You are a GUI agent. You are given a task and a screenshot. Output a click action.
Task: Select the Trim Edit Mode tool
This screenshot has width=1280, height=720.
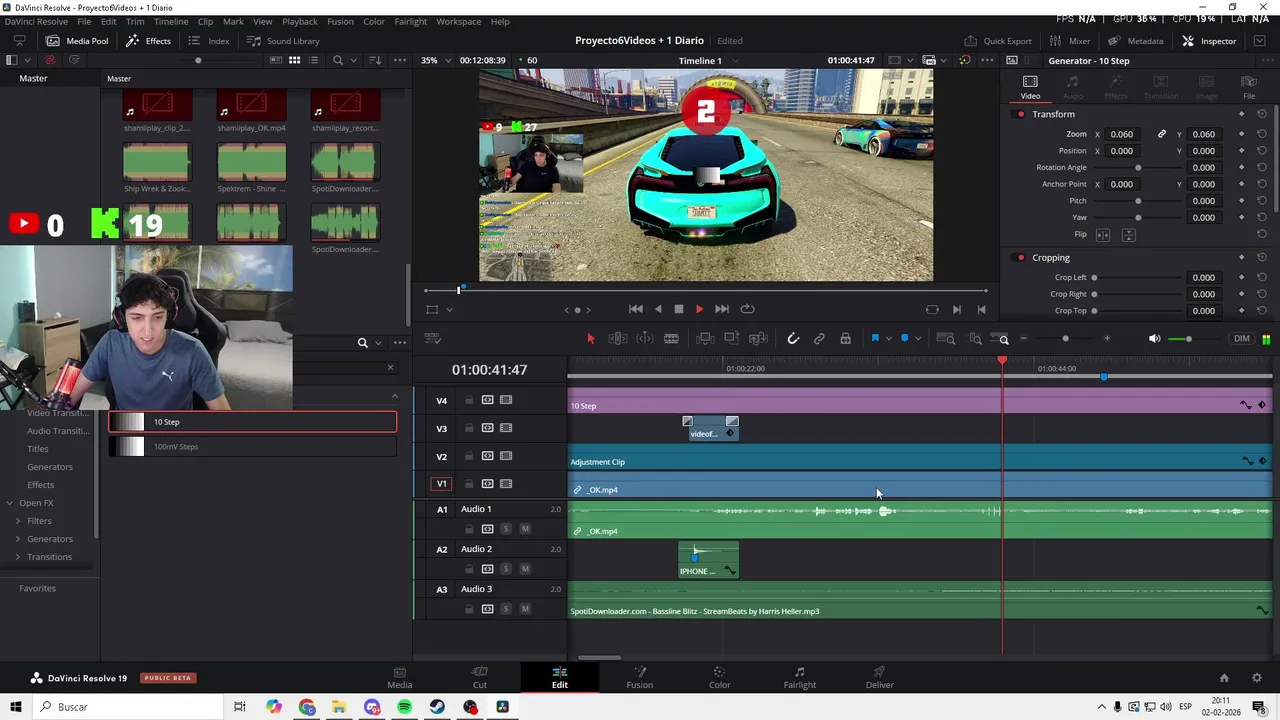(618, 339)
